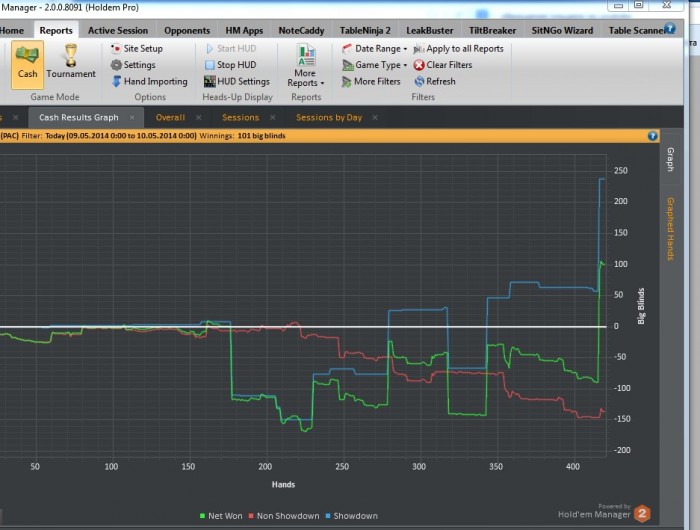Open Graphed Hands side panel

coord(670,229)
